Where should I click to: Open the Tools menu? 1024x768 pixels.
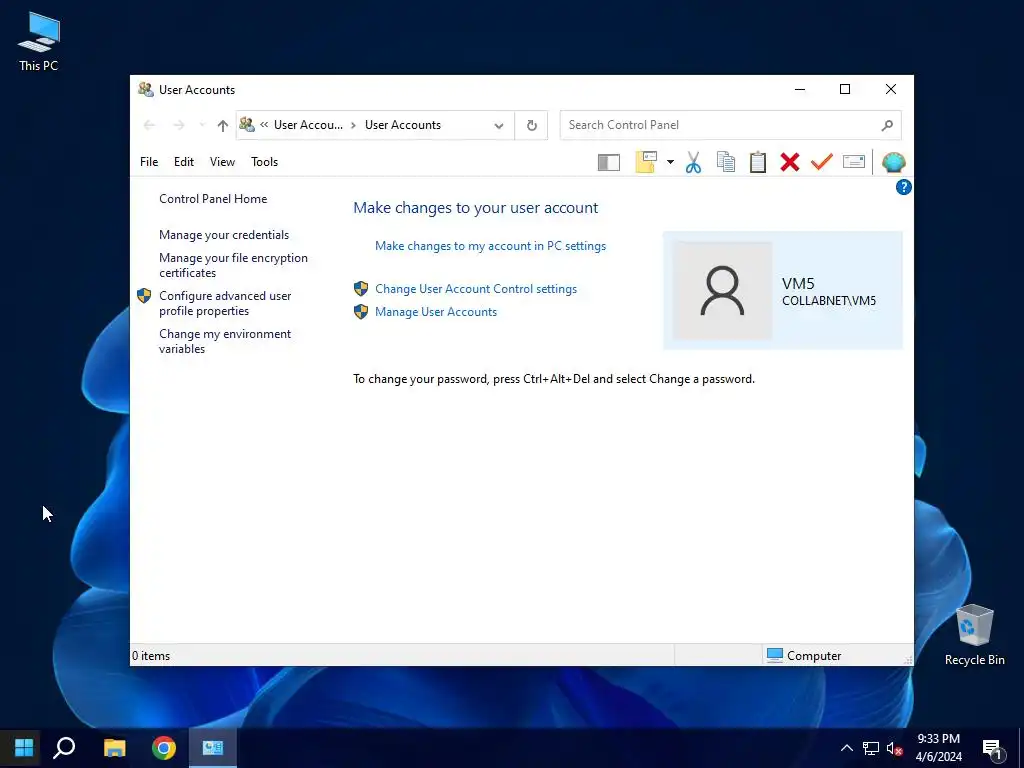tap(264, 162)
